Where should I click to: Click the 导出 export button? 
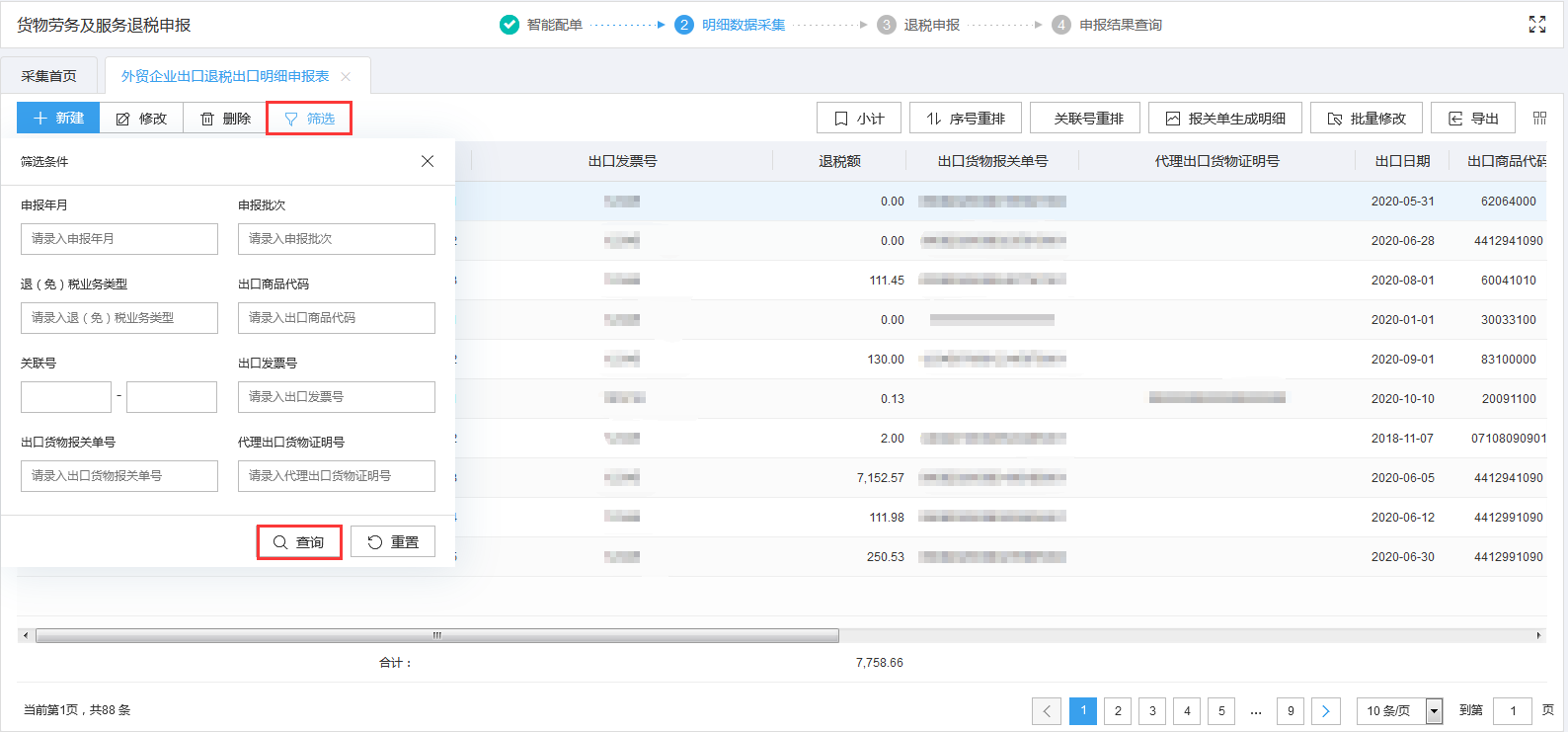point(1472,119)
